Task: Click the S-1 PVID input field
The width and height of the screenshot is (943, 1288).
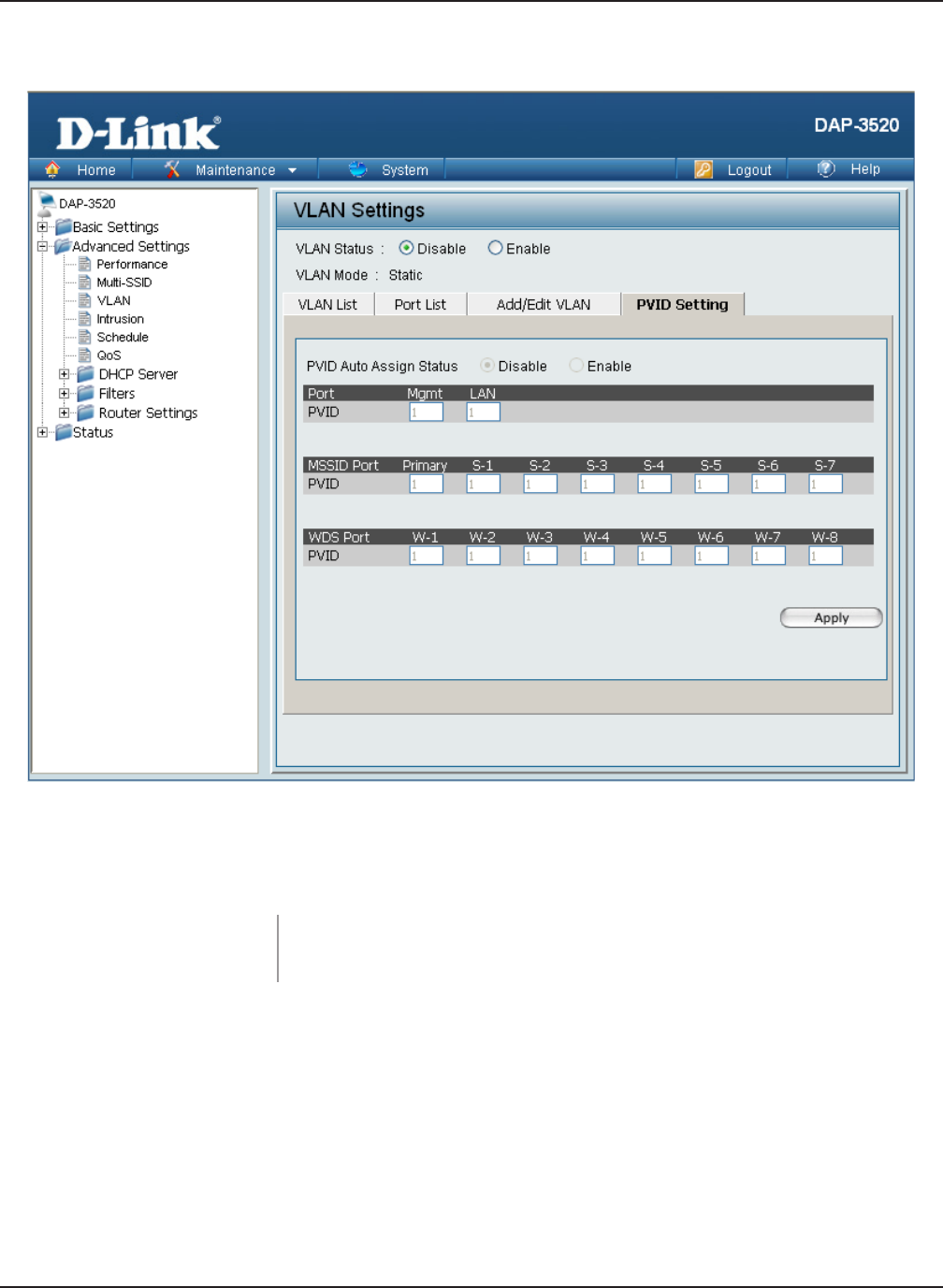Action: [483, 484]
